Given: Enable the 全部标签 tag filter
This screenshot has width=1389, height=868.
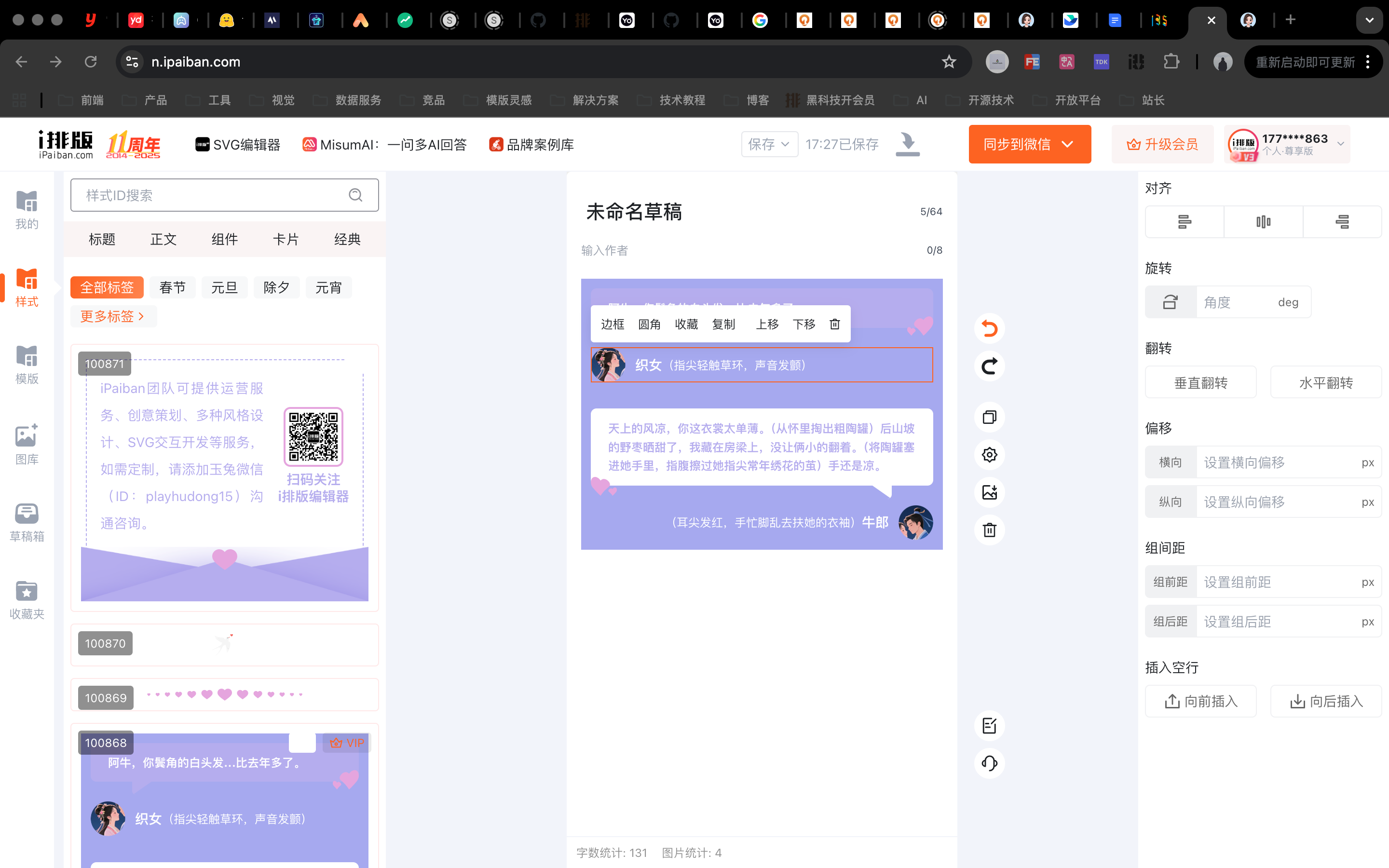Looking at the screenshot, I should [107, 287].
